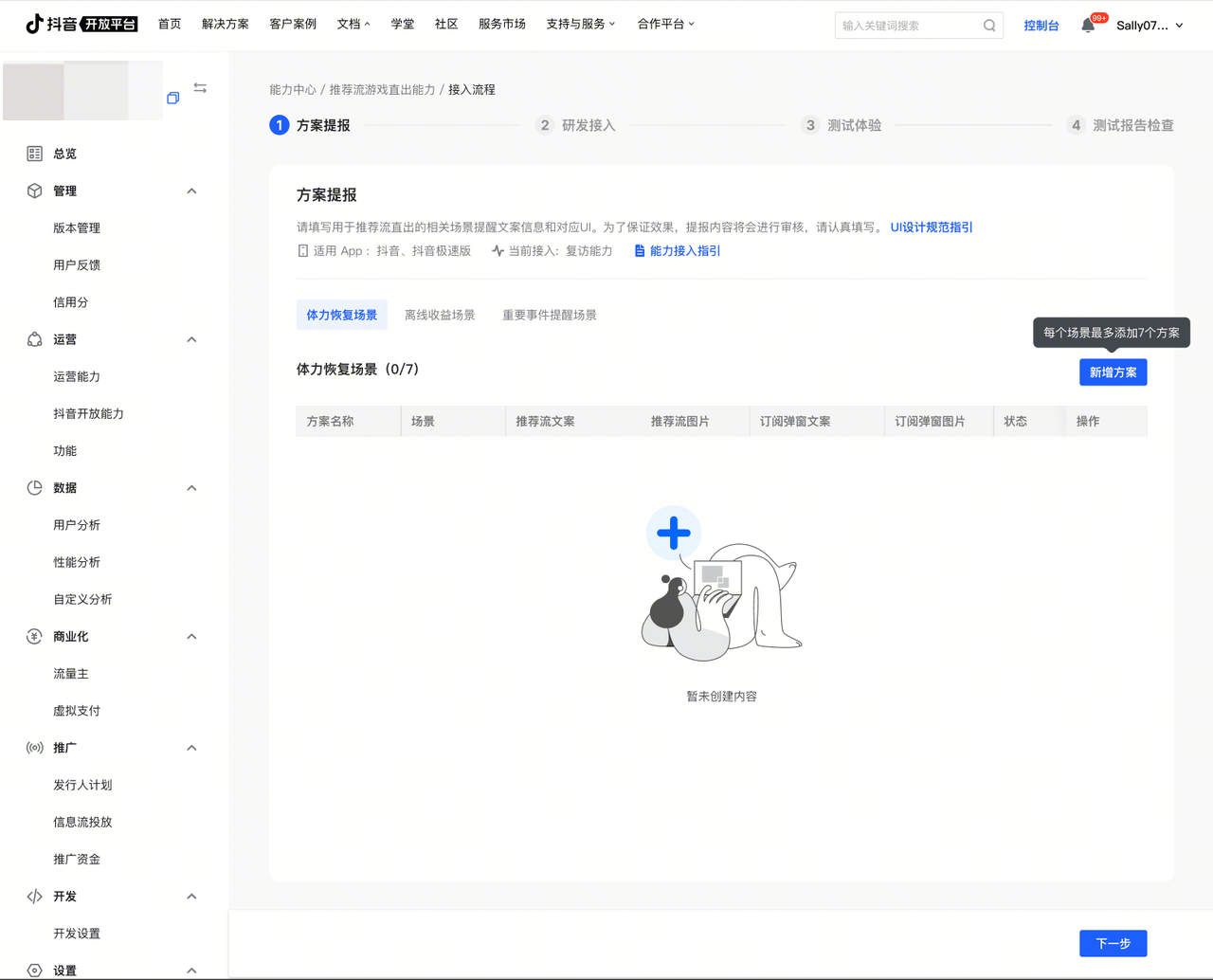Open the 支持与服务 dropdown menu

point(580,25)
